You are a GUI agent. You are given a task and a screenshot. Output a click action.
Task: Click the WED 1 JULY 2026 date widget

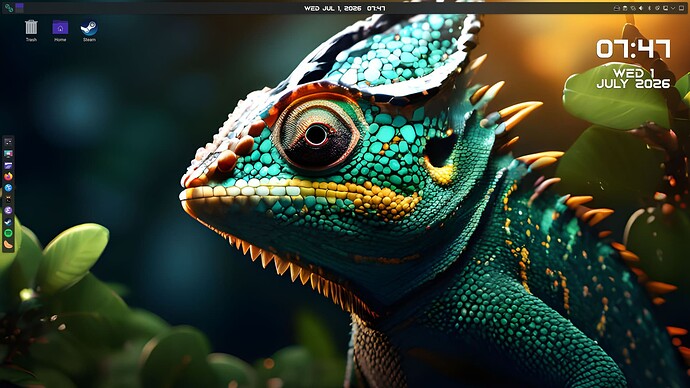(x=633, y=78)
